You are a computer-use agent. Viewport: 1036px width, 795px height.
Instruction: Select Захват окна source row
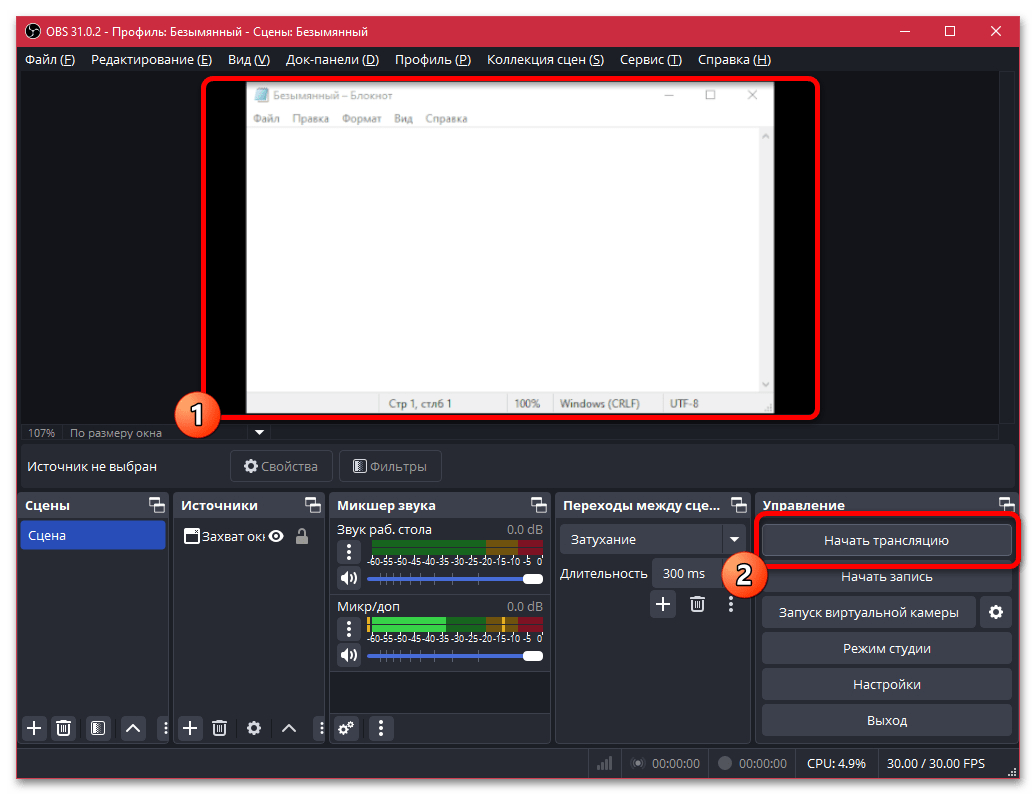[248, 536]
